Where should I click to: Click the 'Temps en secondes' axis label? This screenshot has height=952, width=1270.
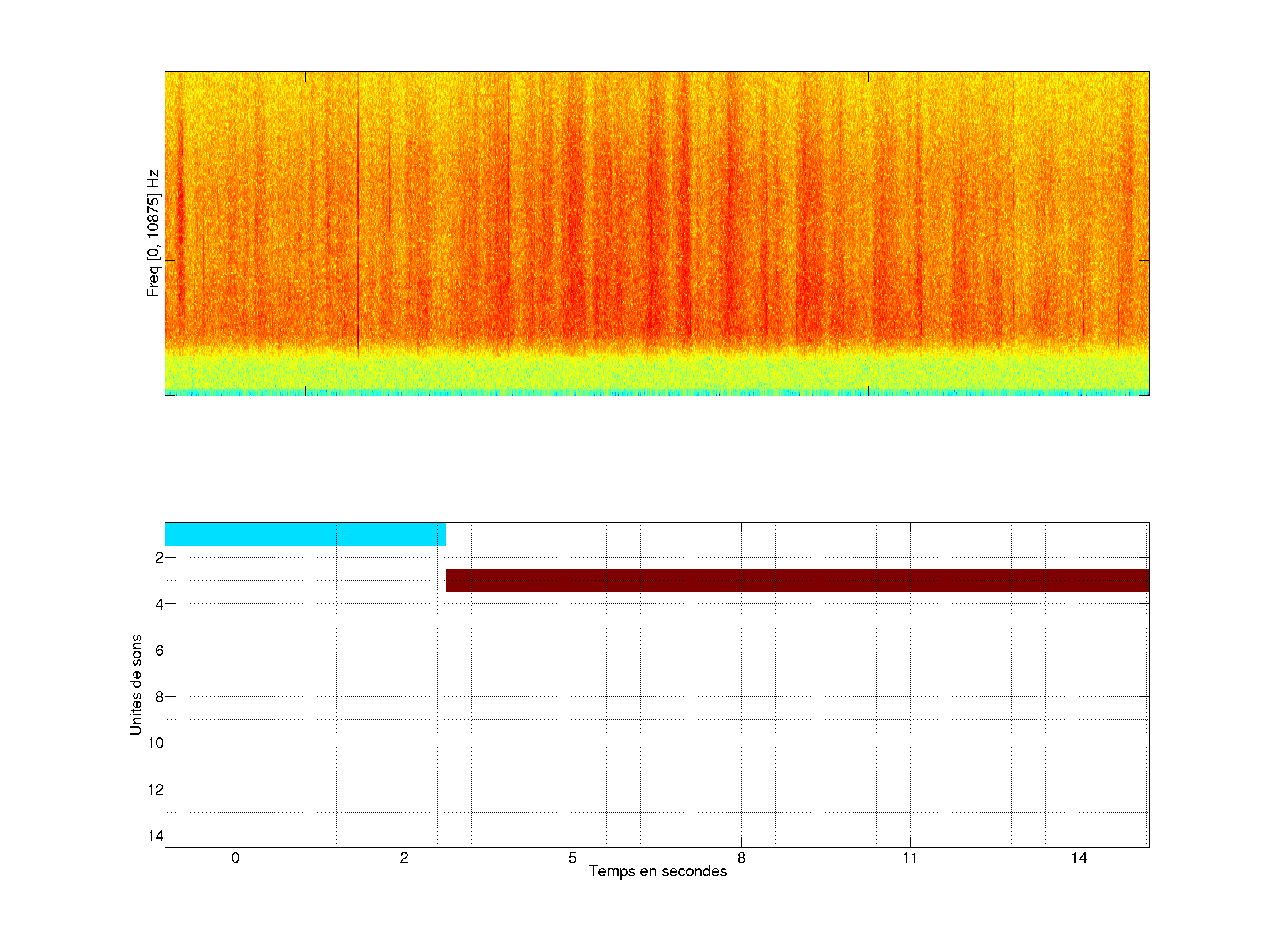pos(657,871)
